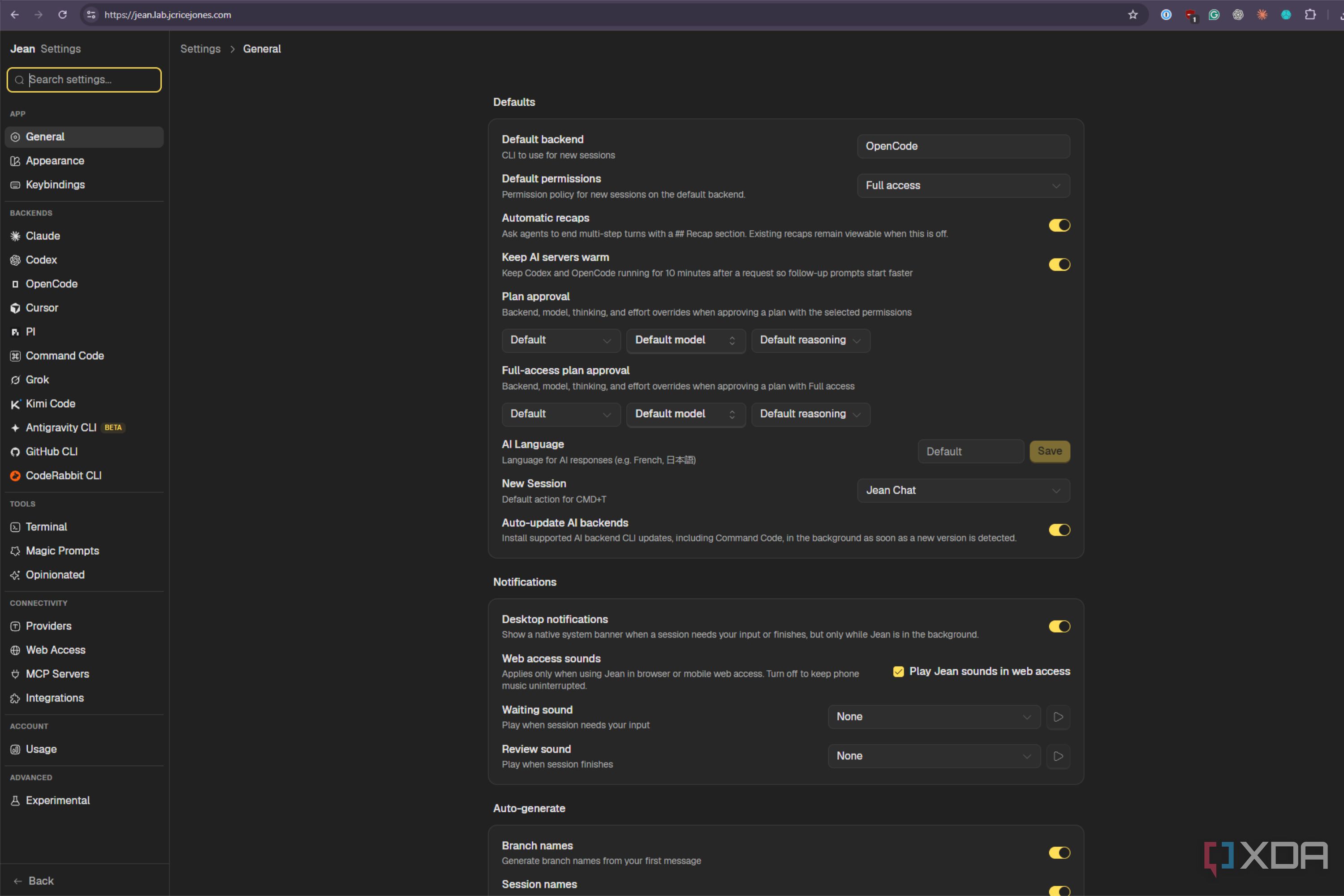
Task: Open the Grok backend icon
Action: tap(15, 380)
